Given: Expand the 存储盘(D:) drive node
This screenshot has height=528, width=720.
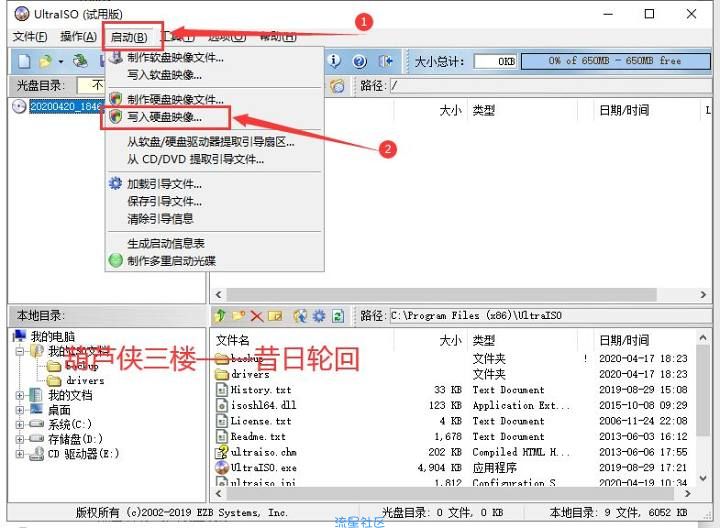Looking at the screenshot, I should click(21, 438).
